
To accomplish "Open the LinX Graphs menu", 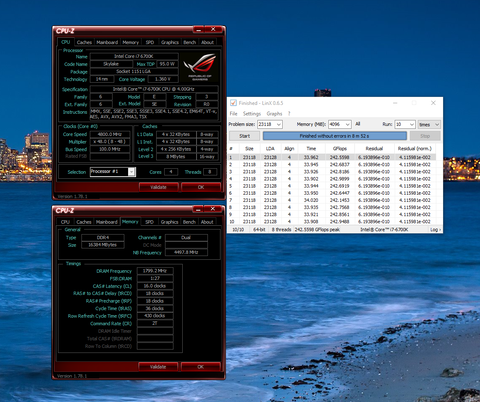I will click(x=274, y=114).
